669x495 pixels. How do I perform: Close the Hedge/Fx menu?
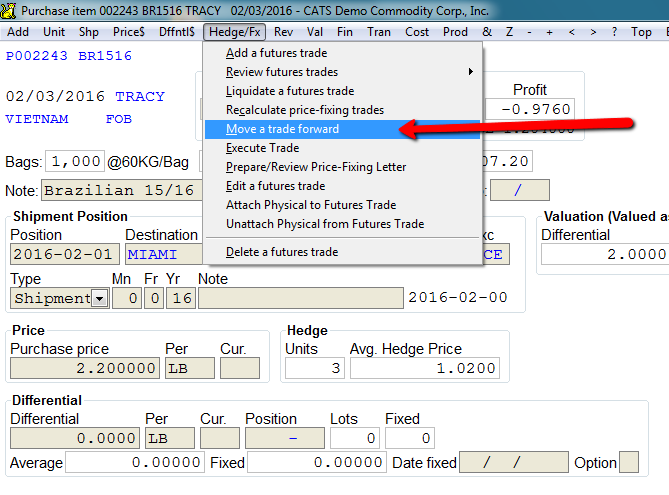(235, 32)
